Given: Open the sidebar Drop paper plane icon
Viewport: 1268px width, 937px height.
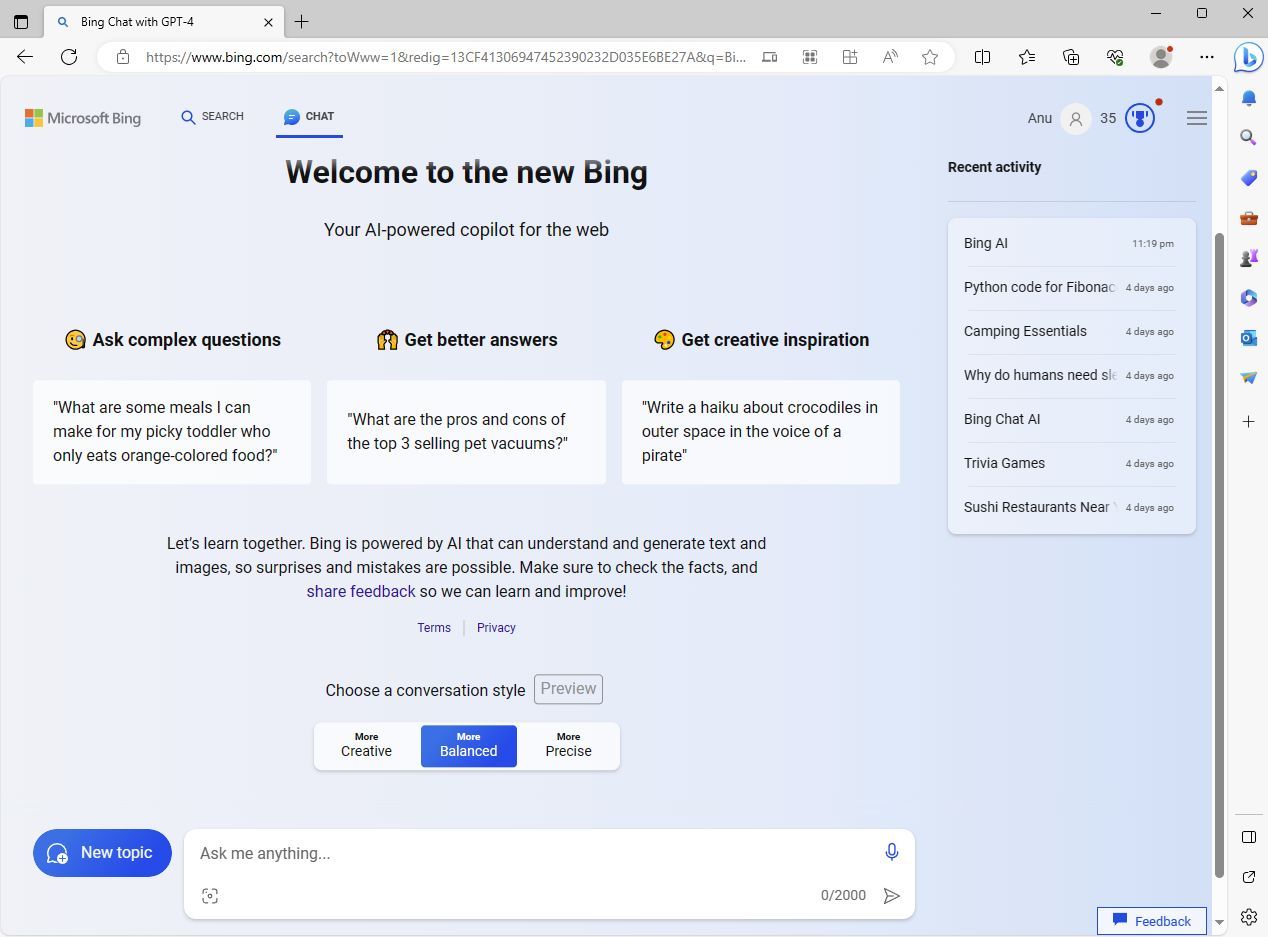Looking at the screenshot, I should pyautogui.click(x=1248, y=378).
